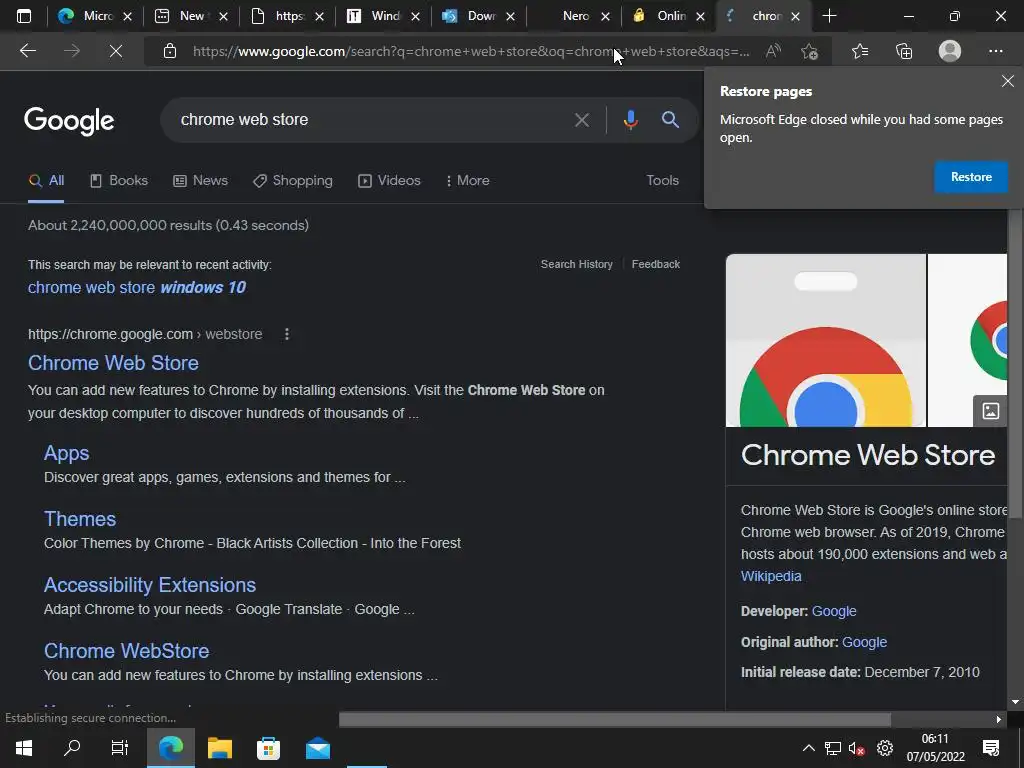Submit search with magnifier icon
Screen dimensions: 1024x768
pos(670,120)
